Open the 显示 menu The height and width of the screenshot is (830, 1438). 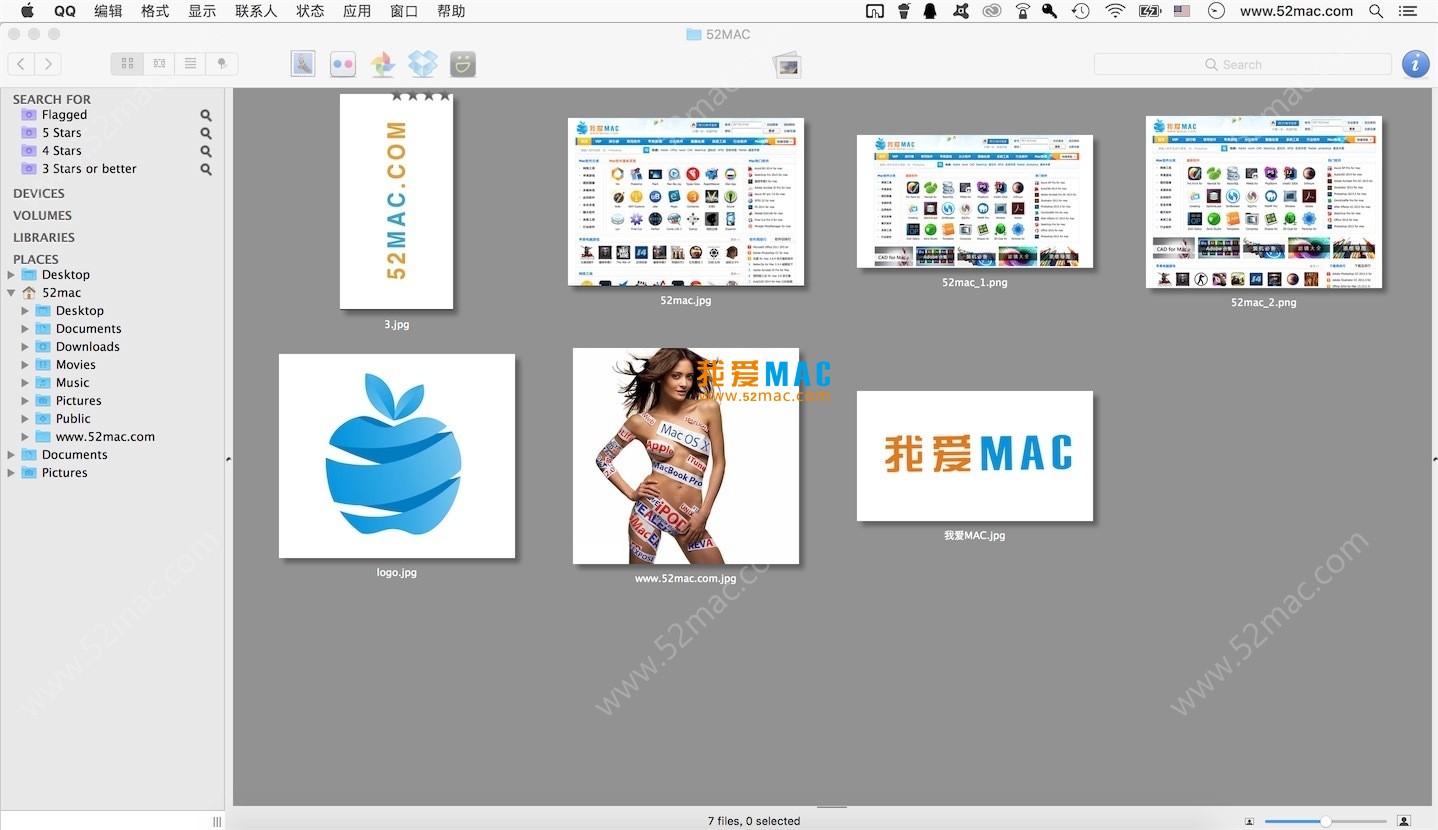click(x=202, y=11)
